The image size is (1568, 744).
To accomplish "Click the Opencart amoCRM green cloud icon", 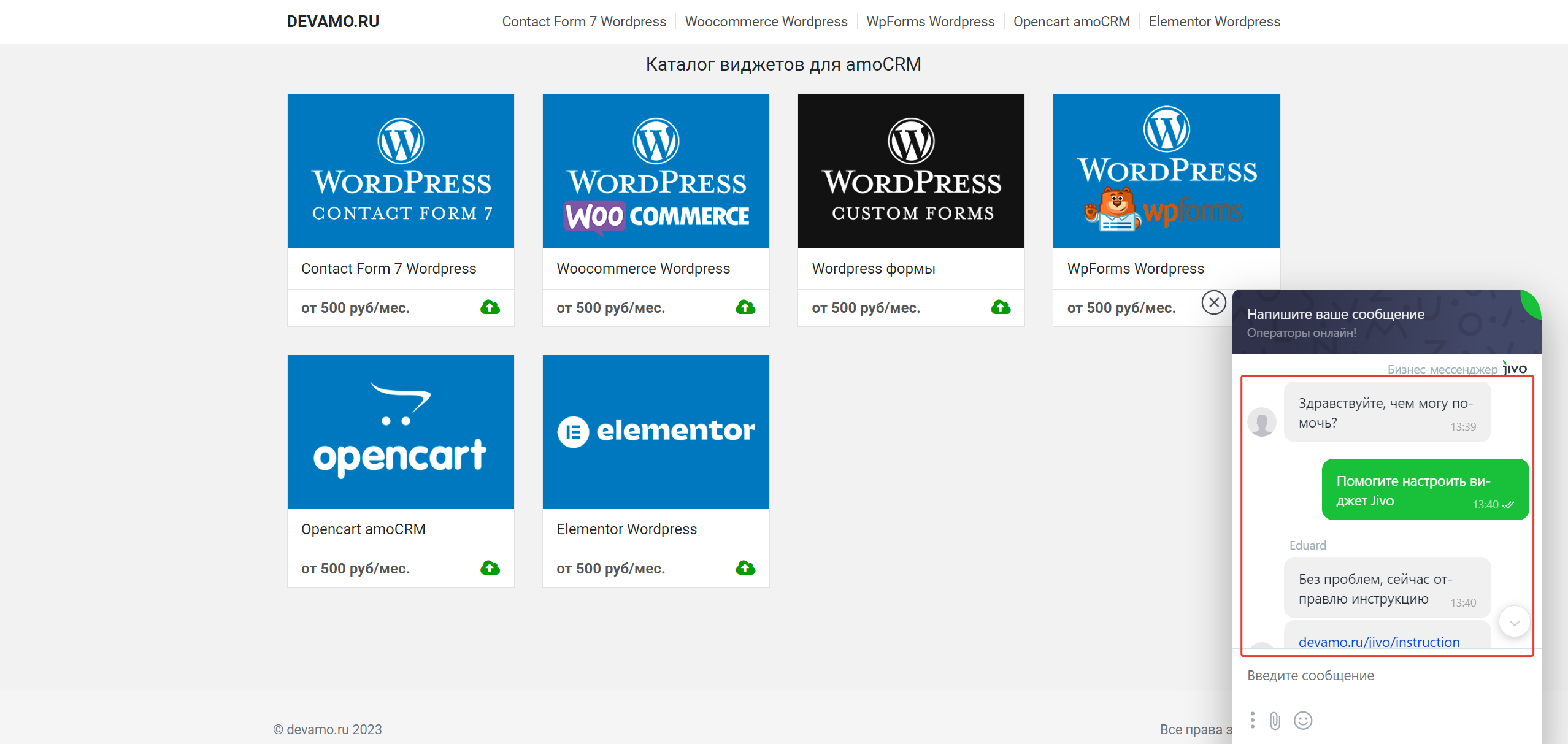I will 490,568.
